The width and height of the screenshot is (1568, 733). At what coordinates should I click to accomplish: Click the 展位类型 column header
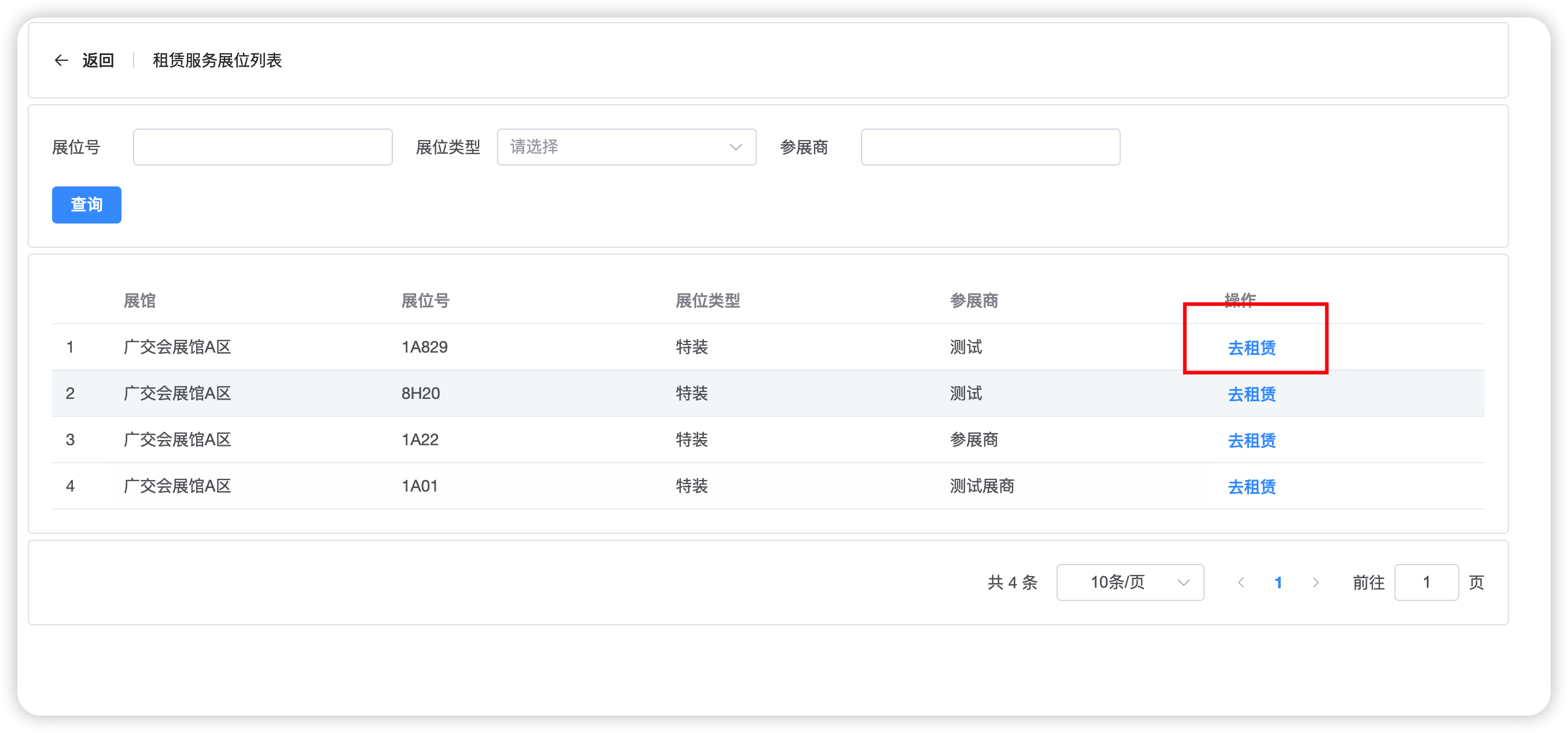(x=707, y=300)
